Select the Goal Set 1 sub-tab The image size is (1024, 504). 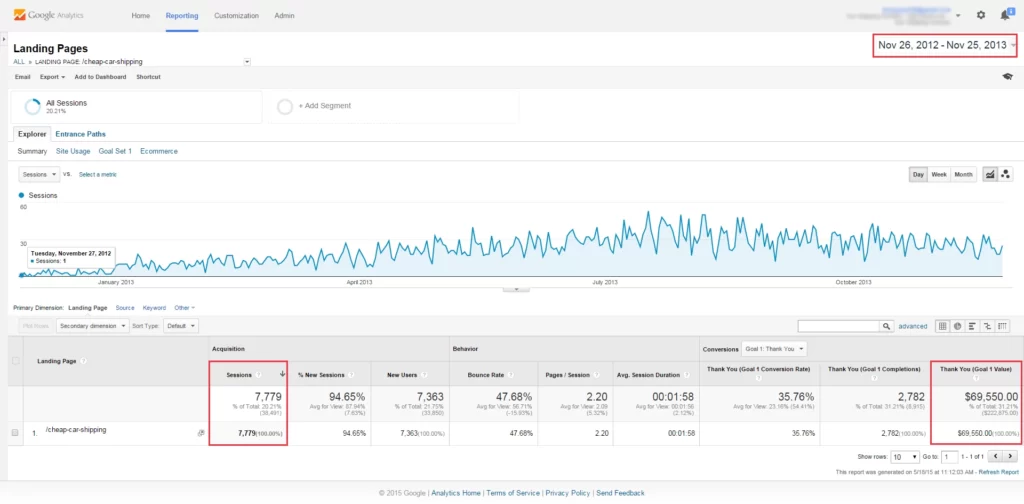[115, 151]
